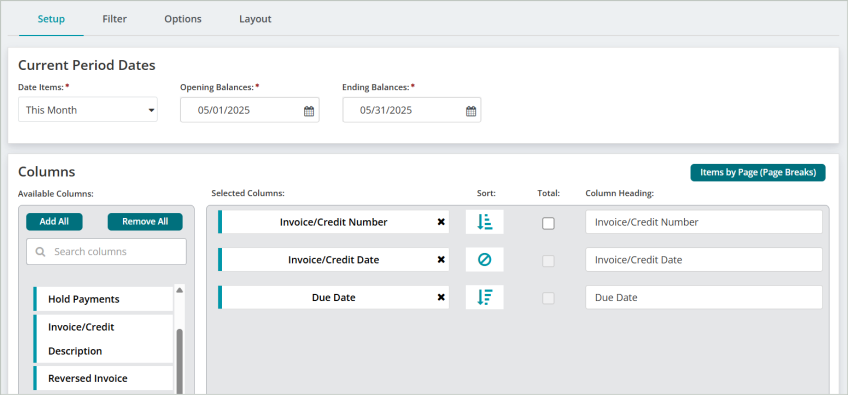Image resolution: width=848 pixels, height=395 pixels.
Task: Switch to the Filter tab
Action: click(x=115, y=19)
